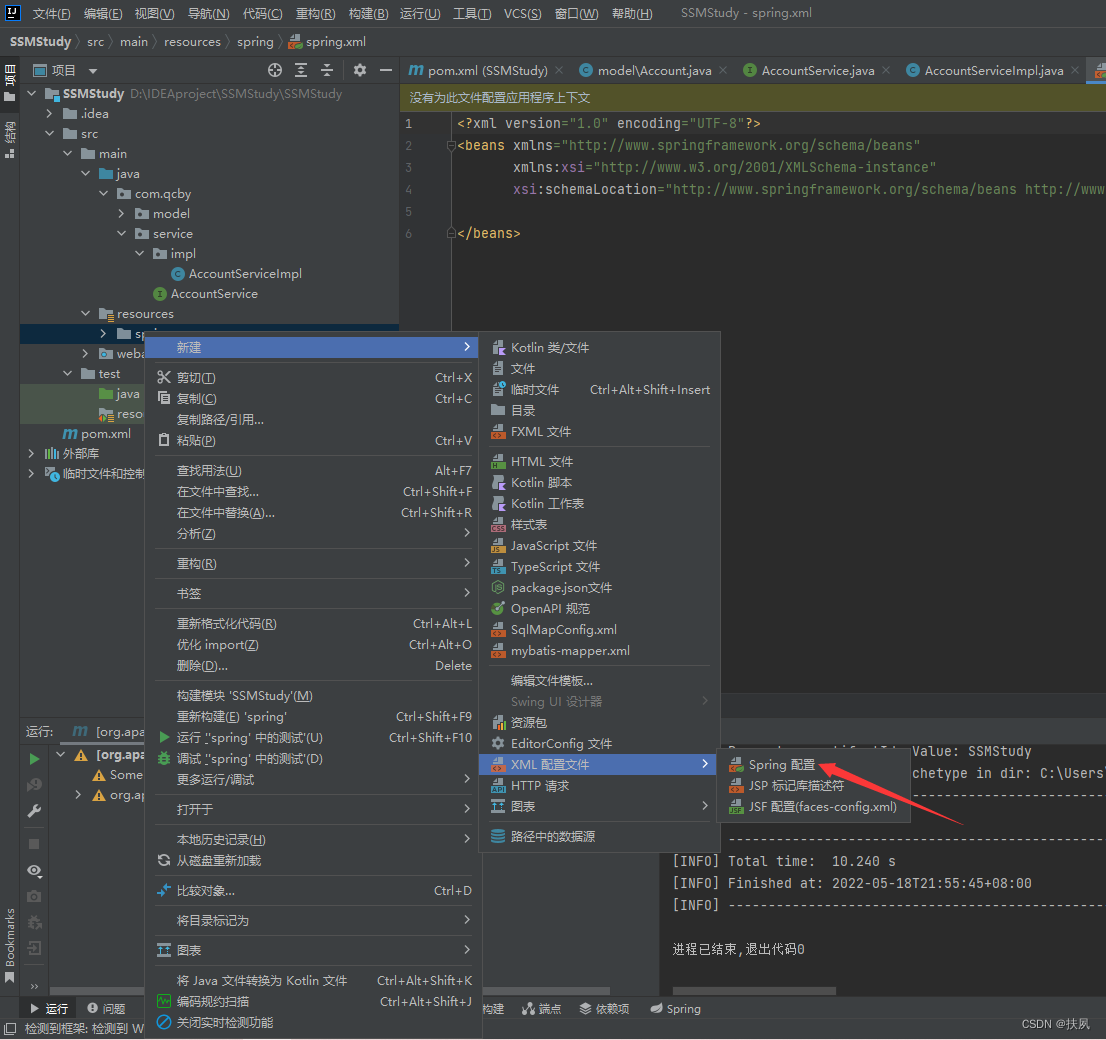1106x1040 pixels.
Task: Choose OpenAPI 规范 in the new submenu
Action: (600, 608)
